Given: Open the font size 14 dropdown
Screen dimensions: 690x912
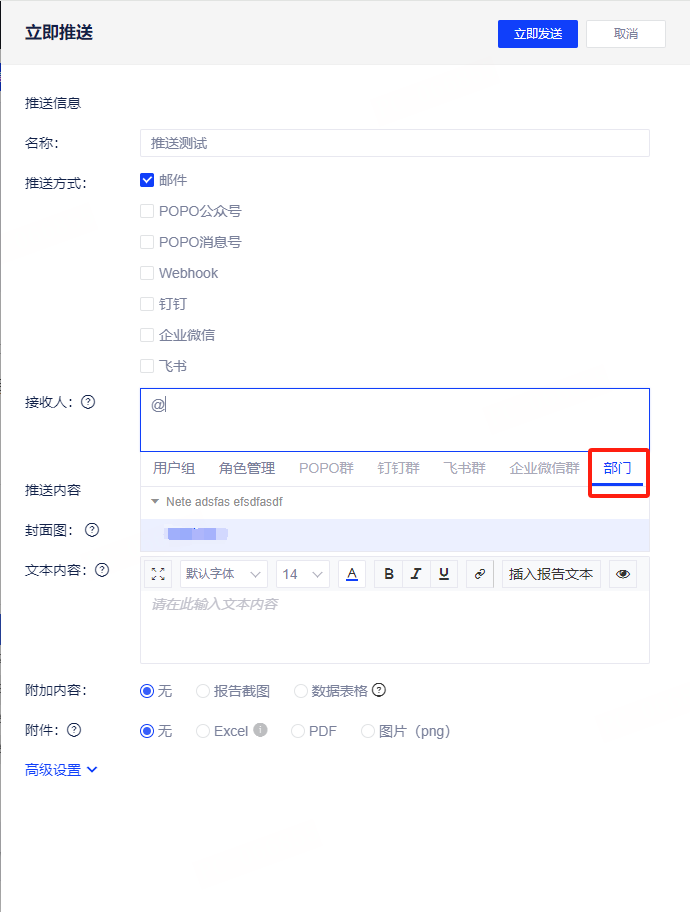Looking at the screenshot, I should (303, 574).
